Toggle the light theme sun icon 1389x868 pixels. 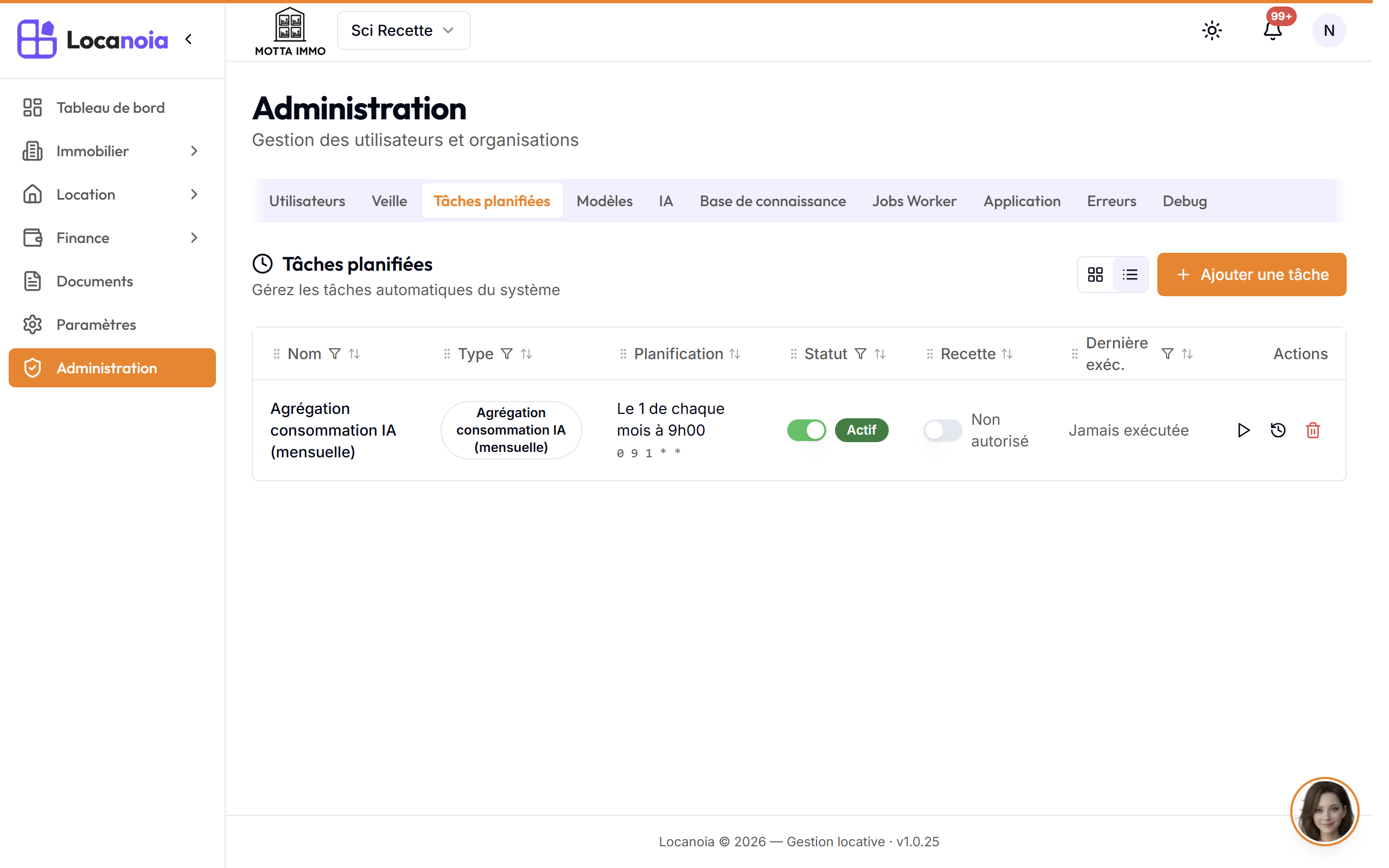[1212, 30]
